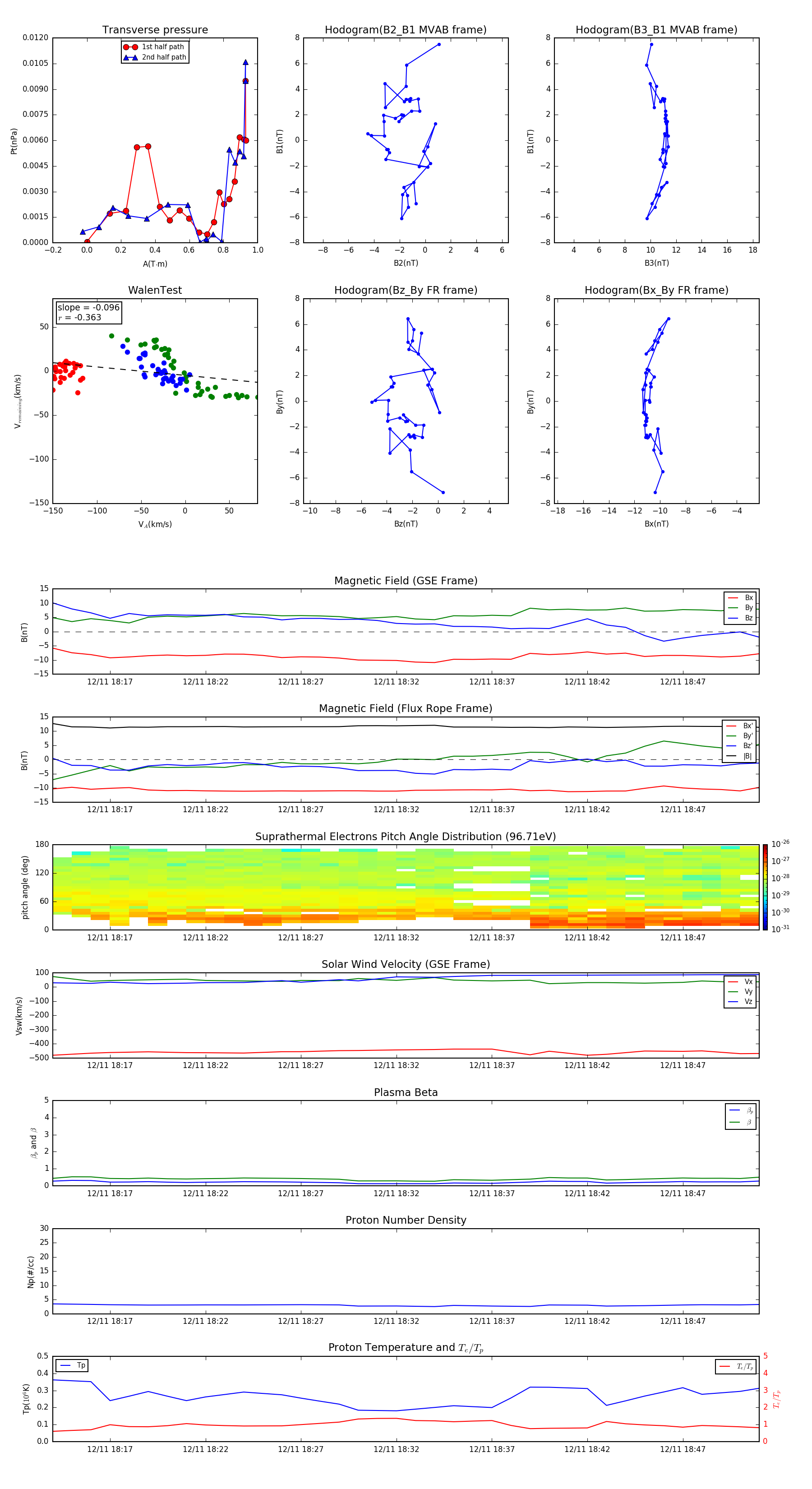Select the "2nd half path" legend entry
812x1489 pixels.
154,57
